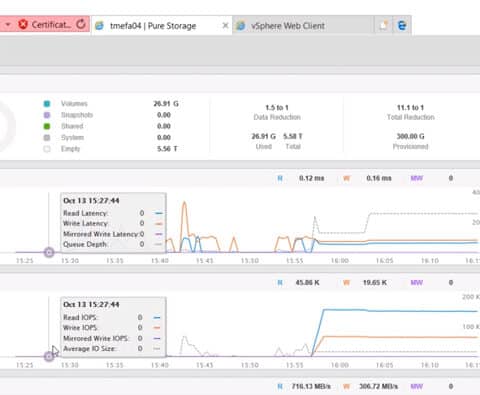
Task: Click the orange write IOPS line
Action: pos(400,337)
